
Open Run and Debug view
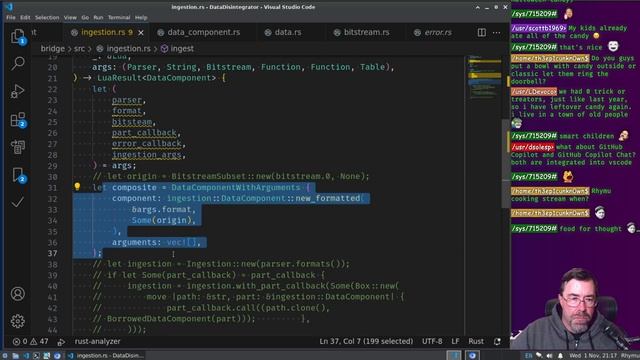[x=18, y=91]
